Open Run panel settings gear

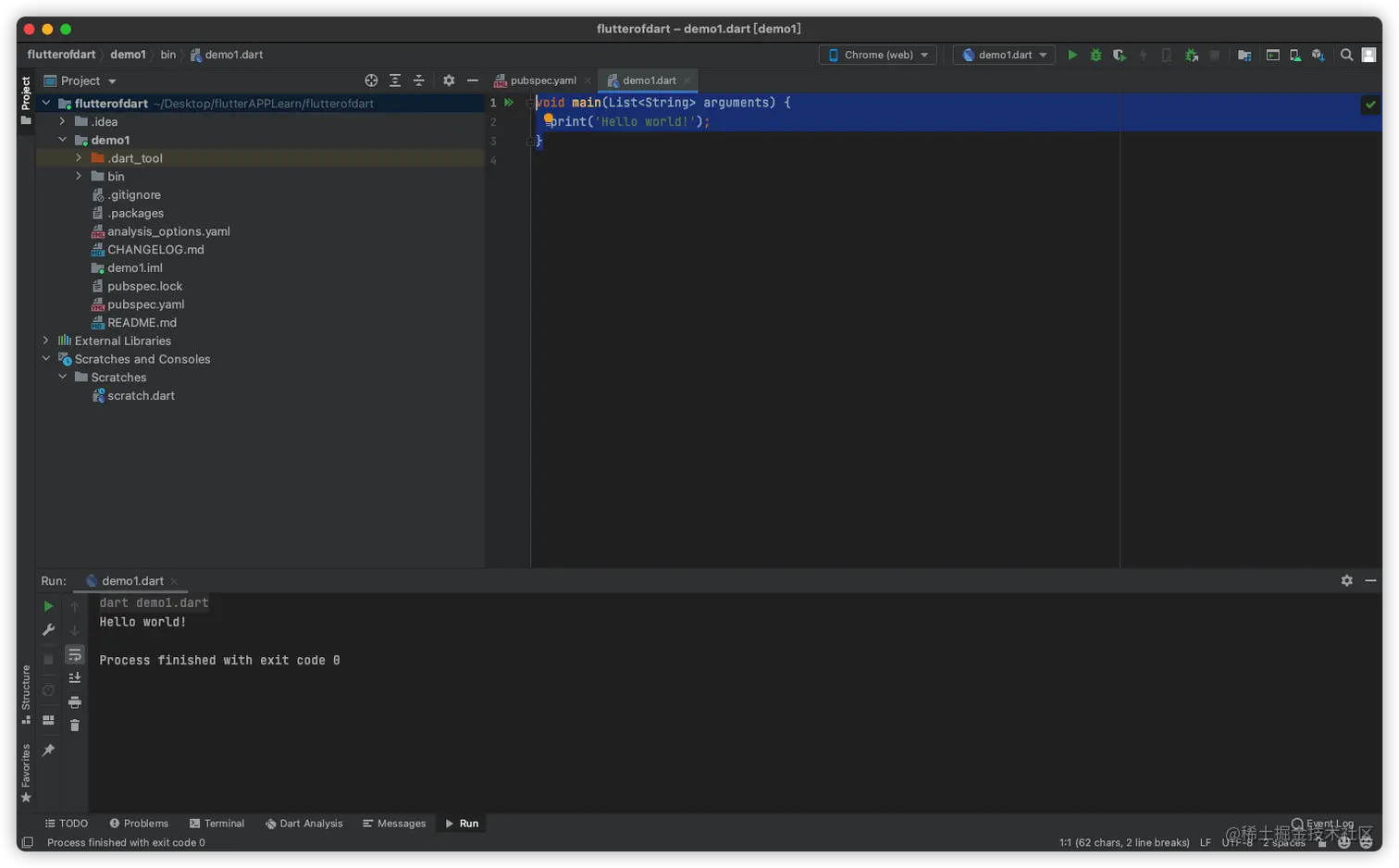[x=1346, y=580]
